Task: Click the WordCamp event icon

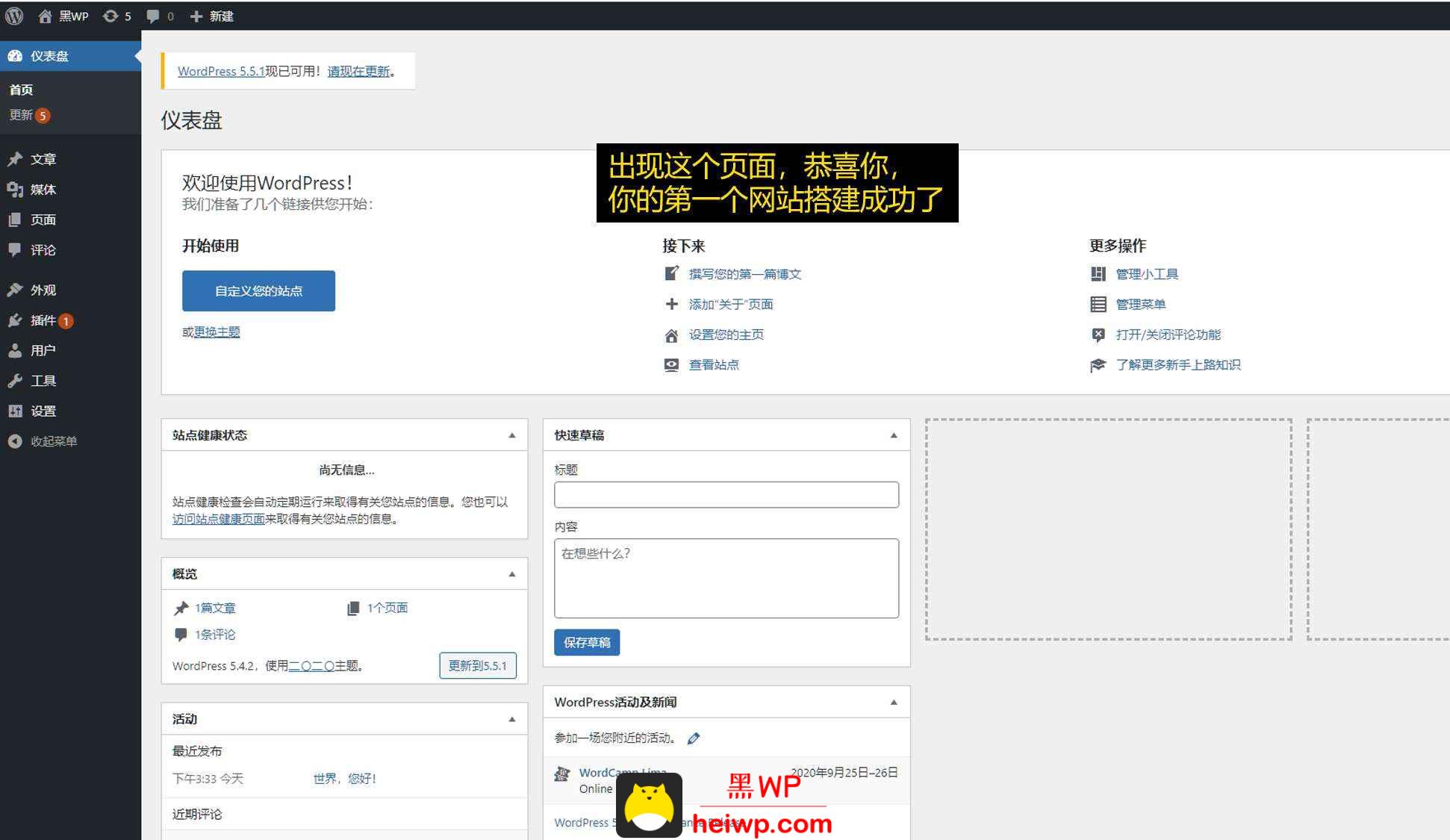Action: coord(562,774)
